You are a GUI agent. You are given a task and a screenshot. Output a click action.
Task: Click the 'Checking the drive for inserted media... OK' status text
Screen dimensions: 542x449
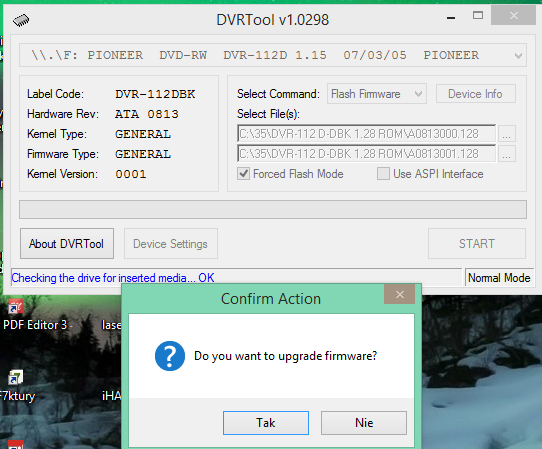click(x=113, y=278)
